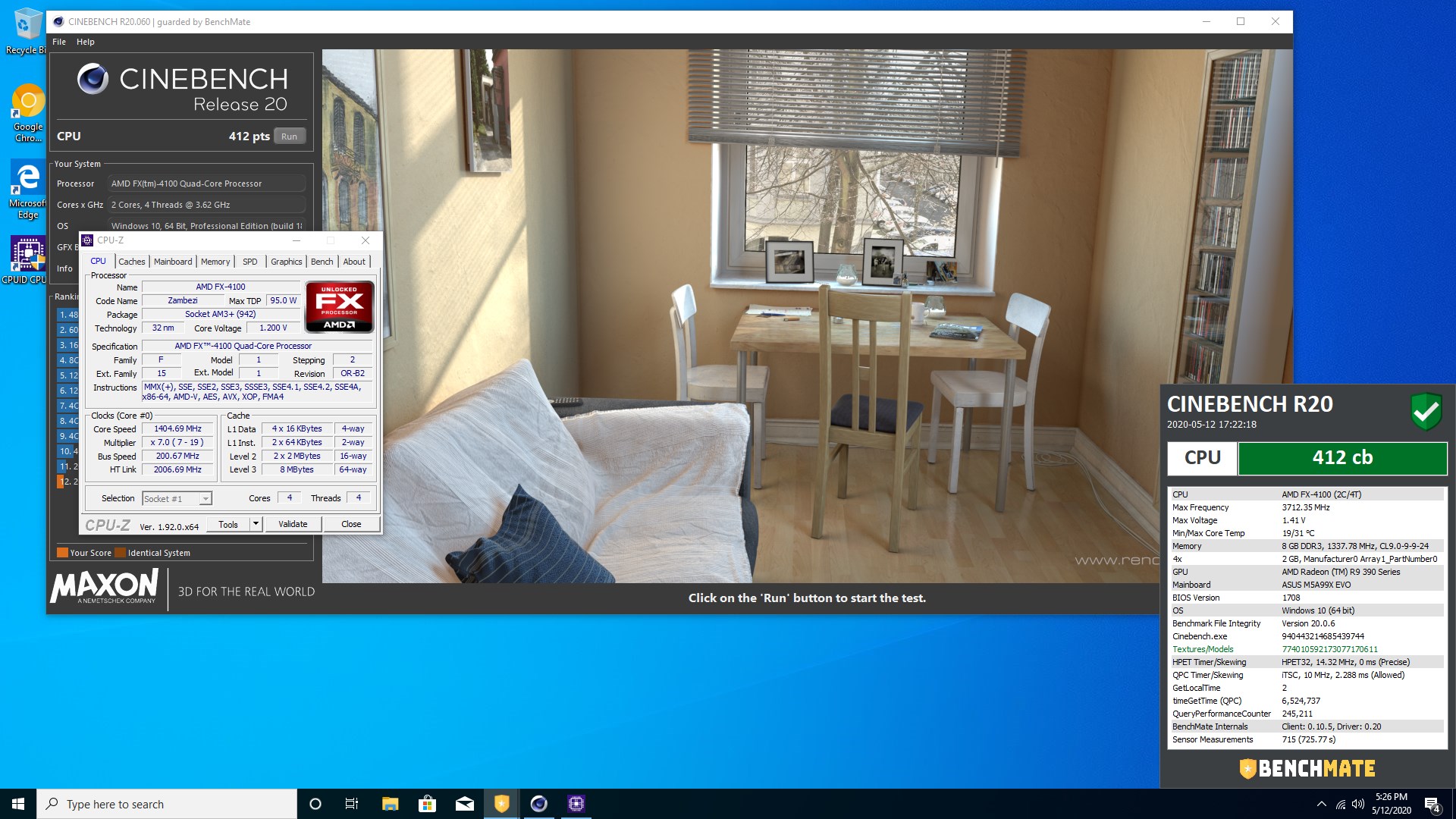Image resolution: width=1456 pixels, height=819 pixels.
Task: Click the CPU-Z window title icon
Action: tap(87, 240)
